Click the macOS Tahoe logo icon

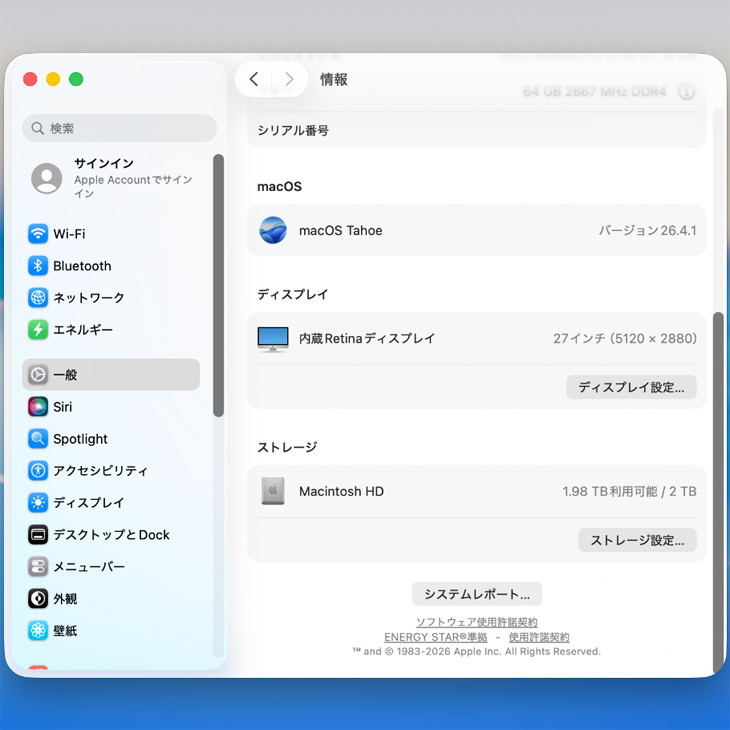pos(273,230)
